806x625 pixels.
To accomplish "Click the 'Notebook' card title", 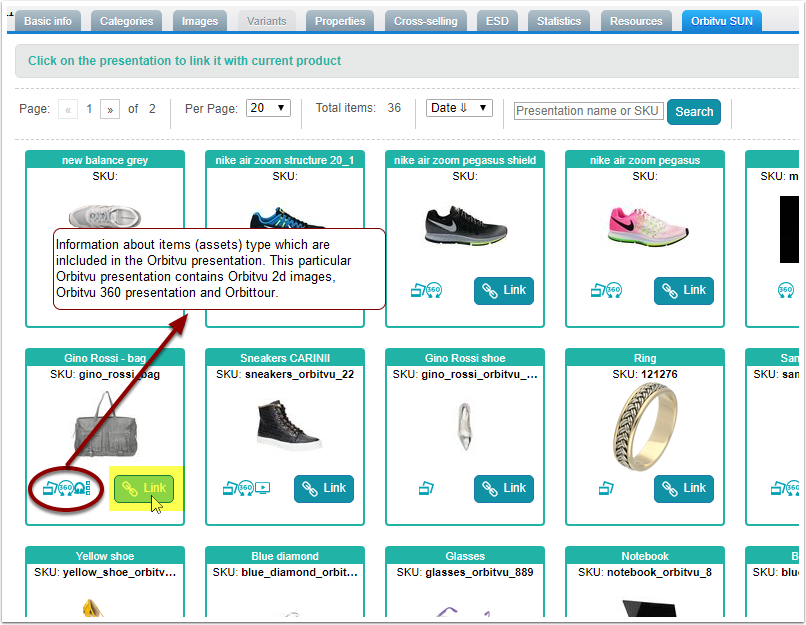I will pyautogui.click(x=645, y=556).
